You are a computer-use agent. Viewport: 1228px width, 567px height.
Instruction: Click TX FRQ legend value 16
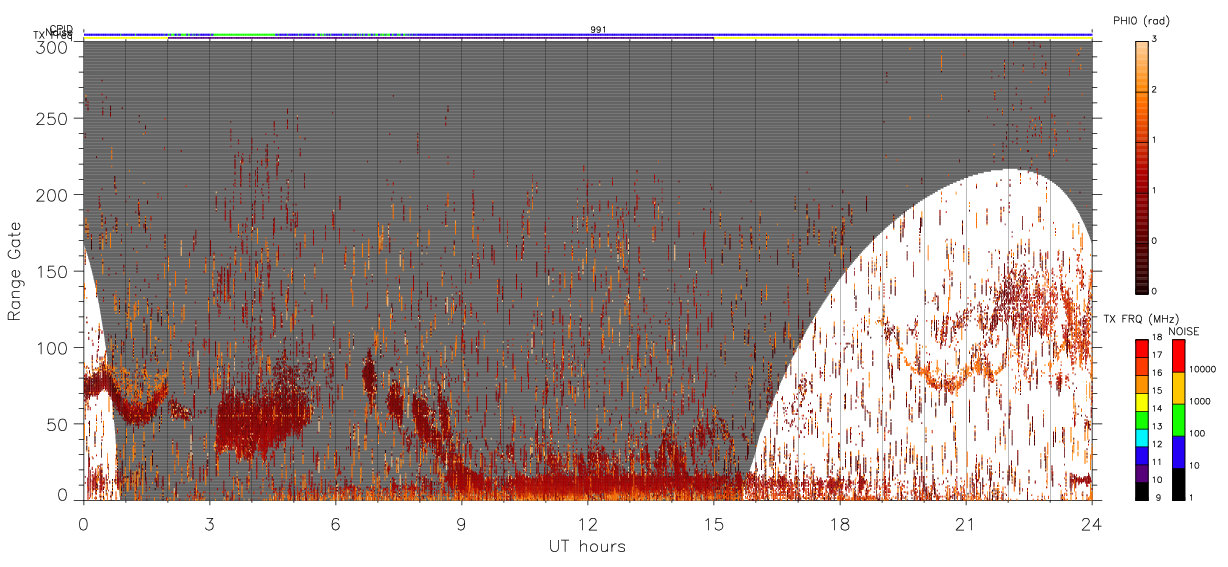[1157, 372]
